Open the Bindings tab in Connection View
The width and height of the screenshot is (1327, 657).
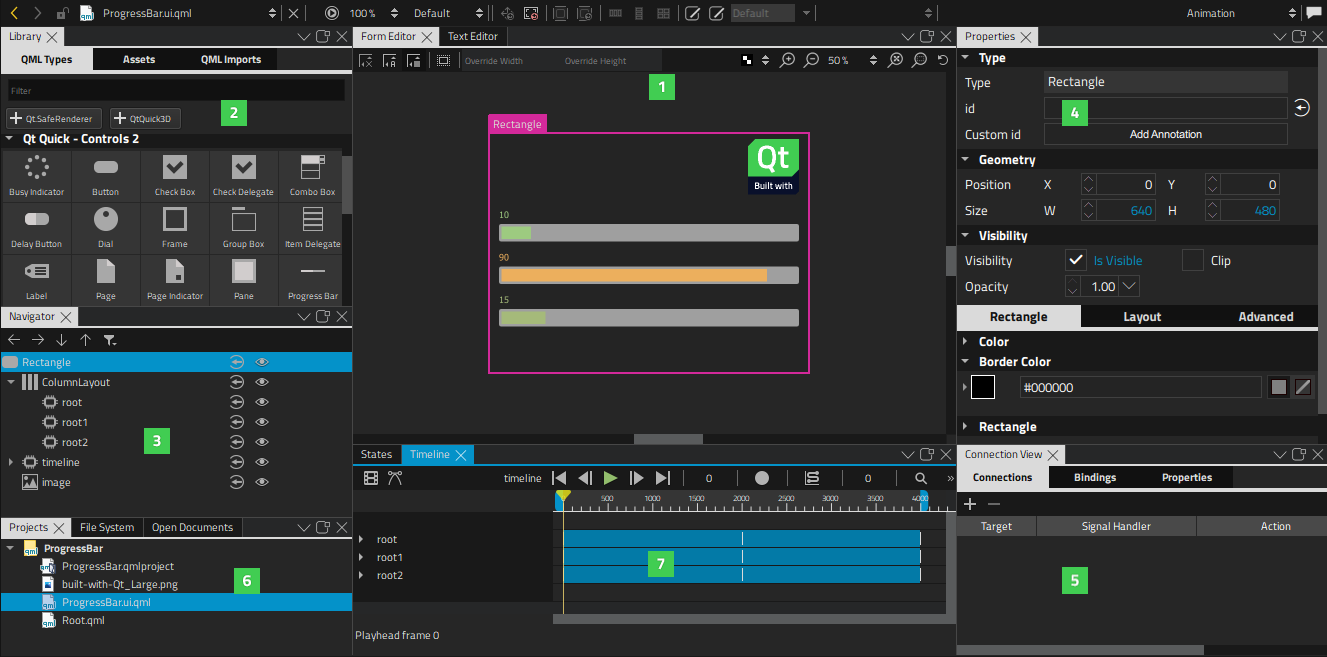[1095, 477]
